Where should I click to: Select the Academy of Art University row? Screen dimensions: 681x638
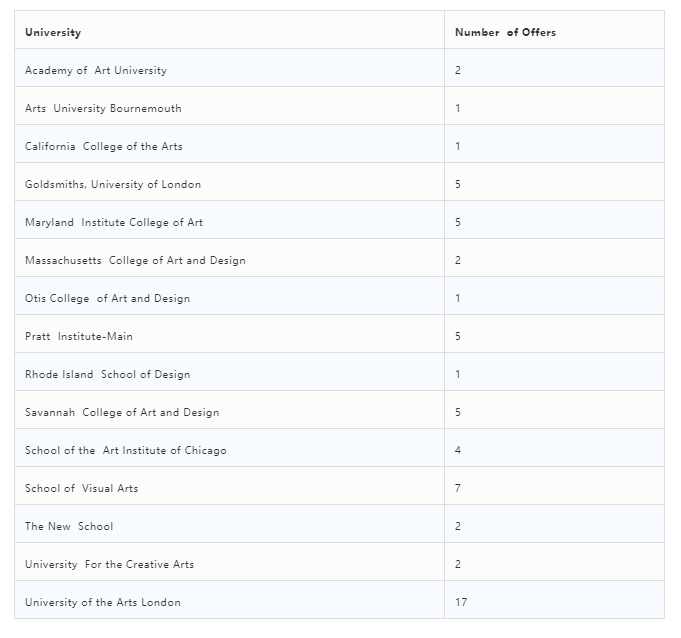point(339,68)
